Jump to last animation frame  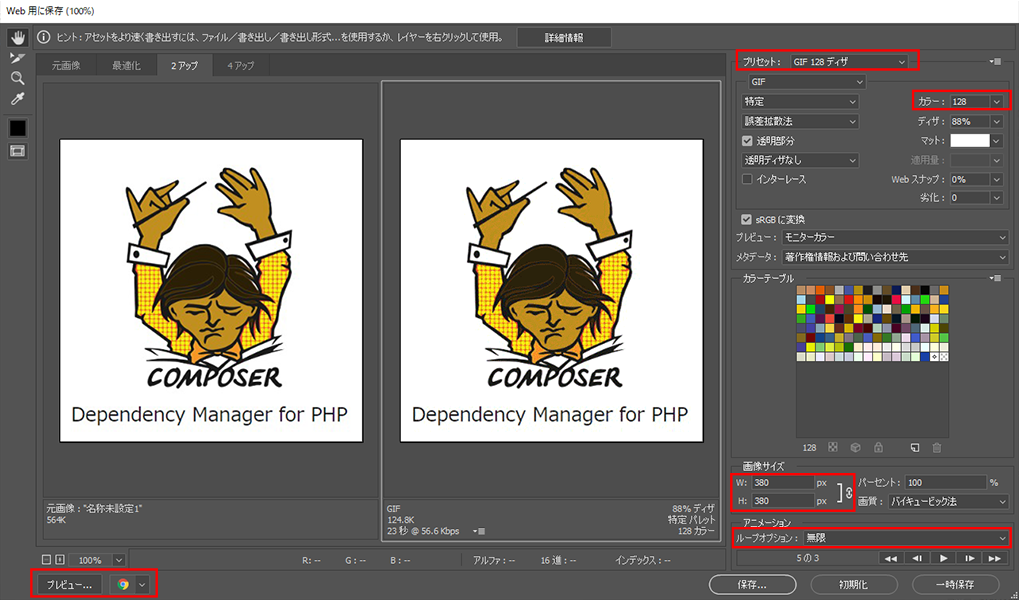[994, 558]
